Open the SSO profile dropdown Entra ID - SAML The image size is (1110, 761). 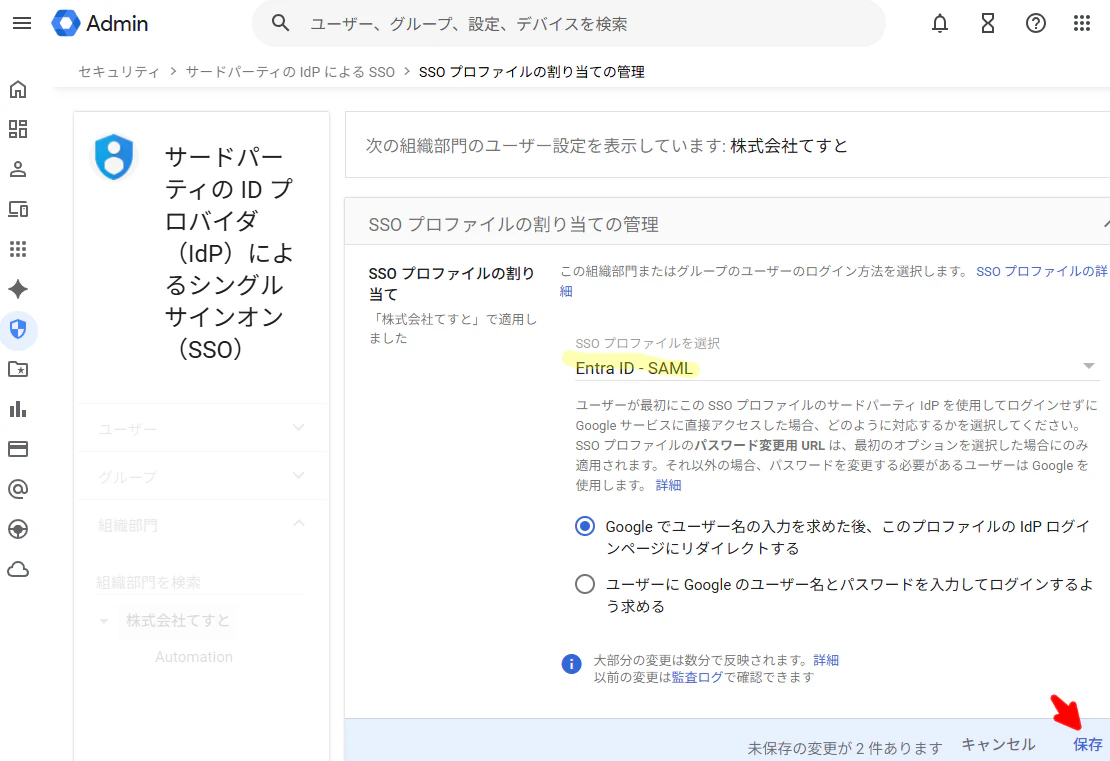[837, 368]
